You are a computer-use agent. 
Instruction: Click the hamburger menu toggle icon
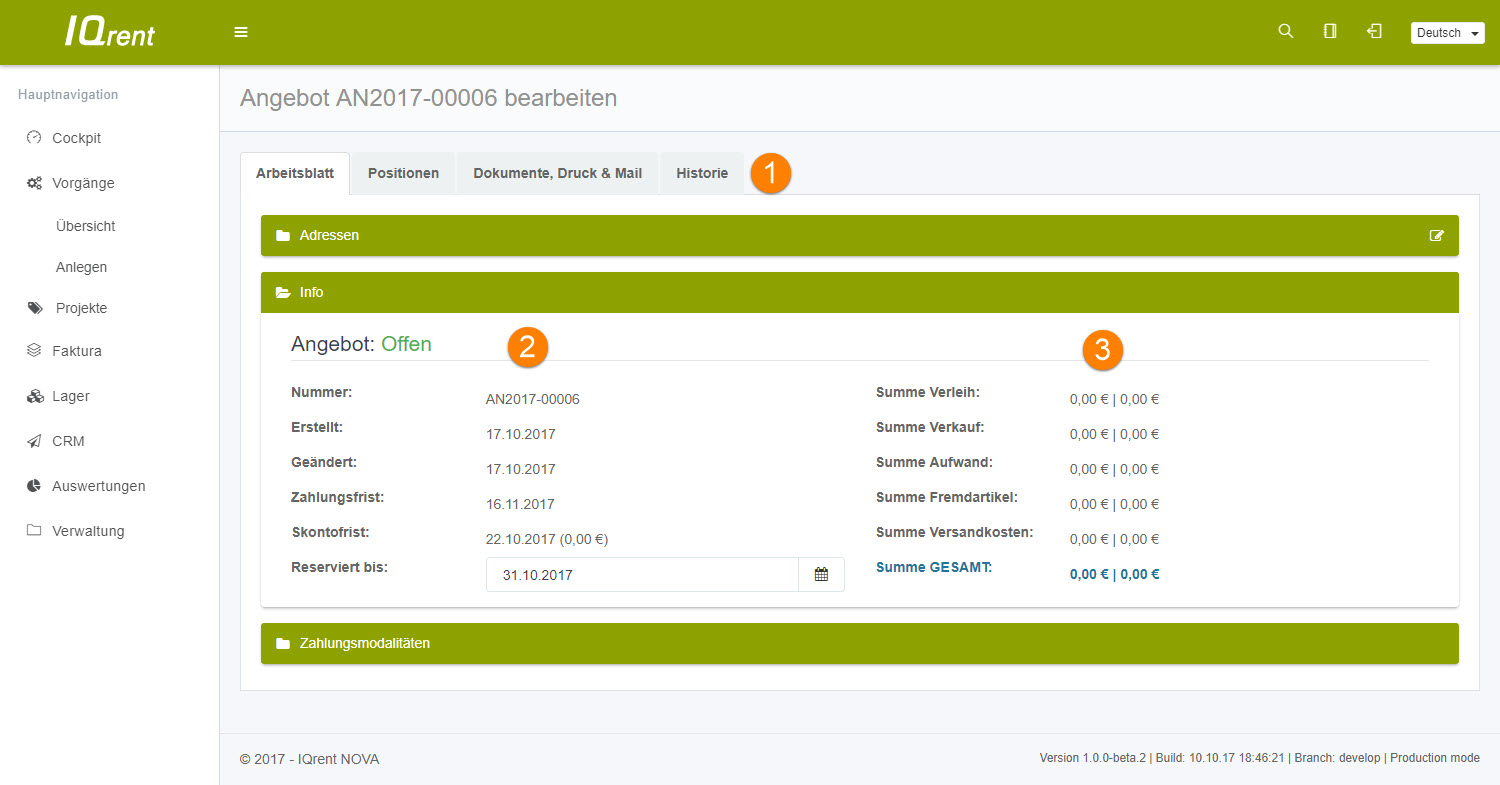point(241,32)
